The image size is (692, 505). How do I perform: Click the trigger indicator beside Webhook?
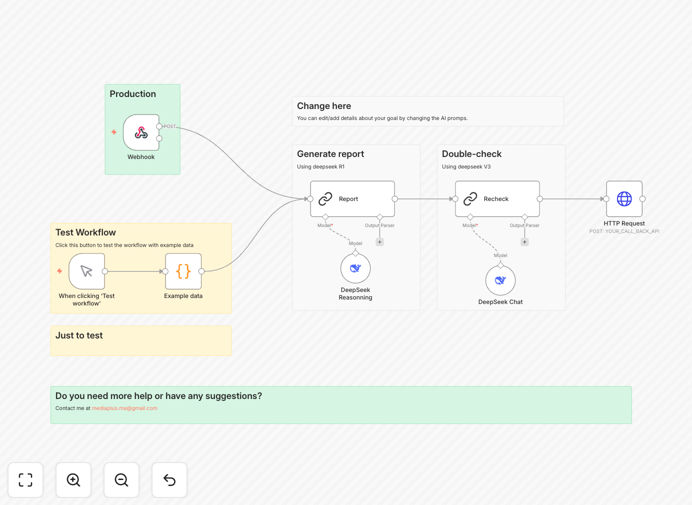[114, 132]
